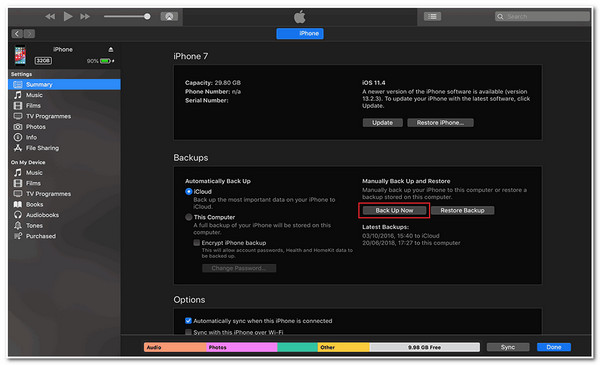Click the Change Password... button
This screenshot has height=365, width=600.
coord(239,268)
